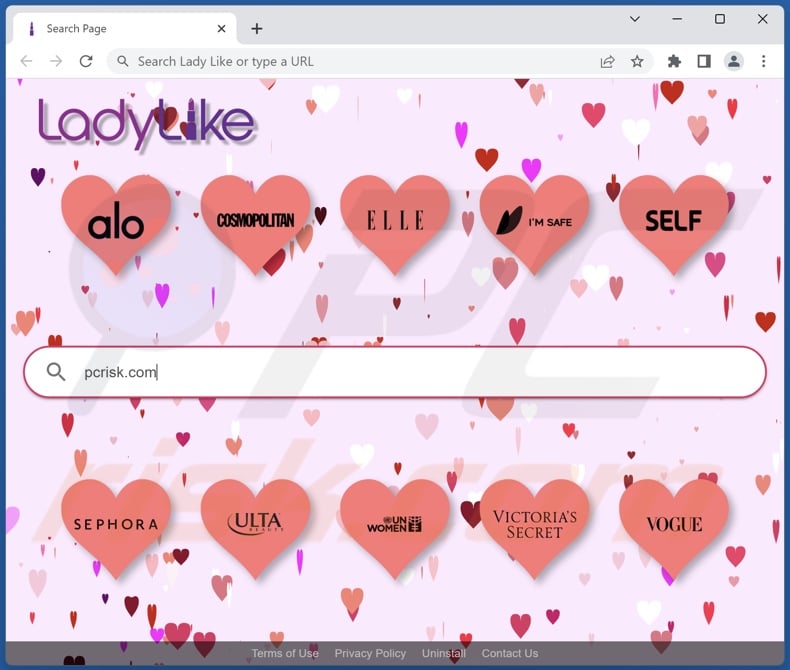This screenshot has width=790, height=670.
Task: Maximize the browser window
Action: [720, 19]
